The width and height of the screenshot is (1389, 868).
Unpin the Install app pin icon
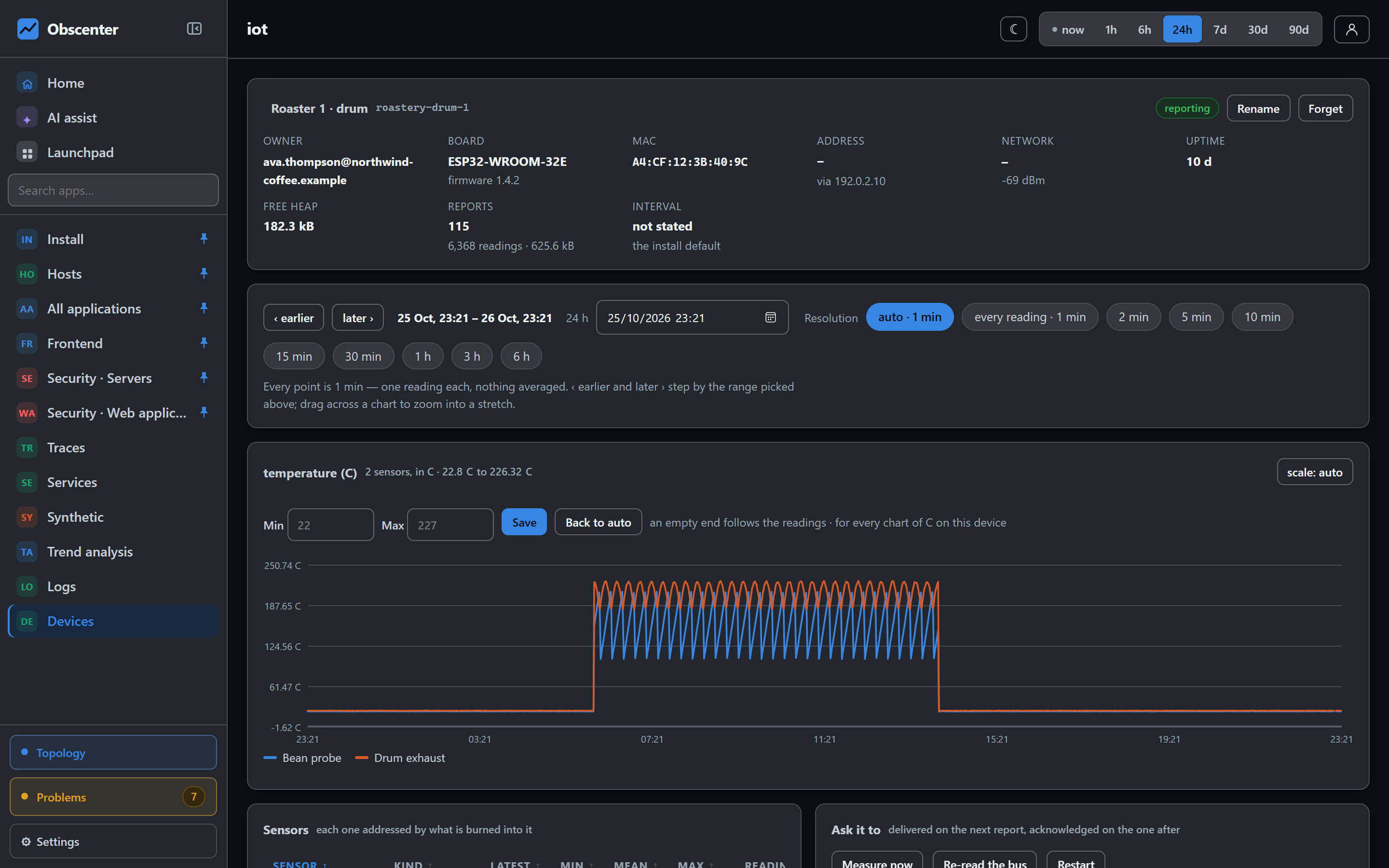(x=204, y=239)
